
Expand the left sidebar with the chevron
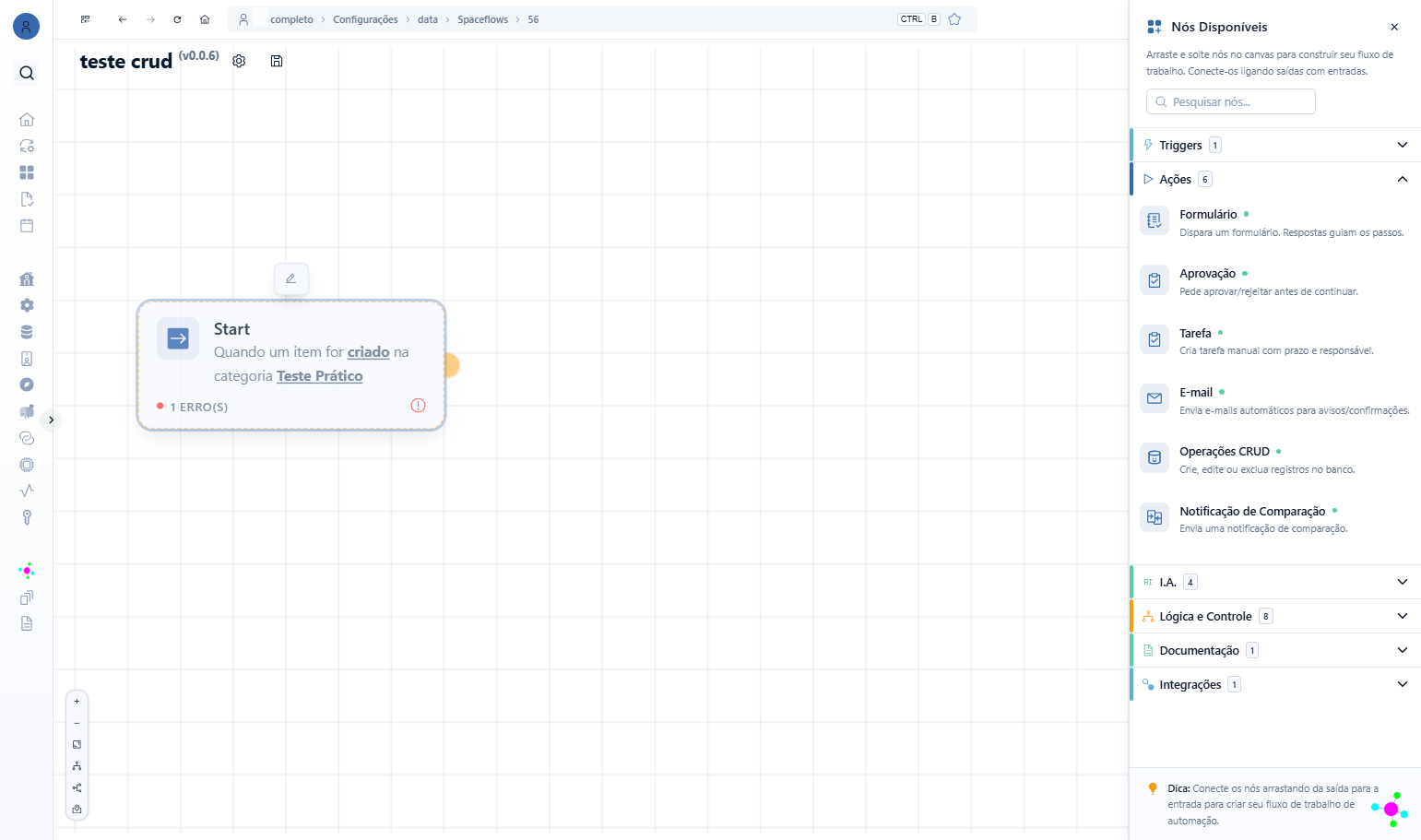pos(52,420)
